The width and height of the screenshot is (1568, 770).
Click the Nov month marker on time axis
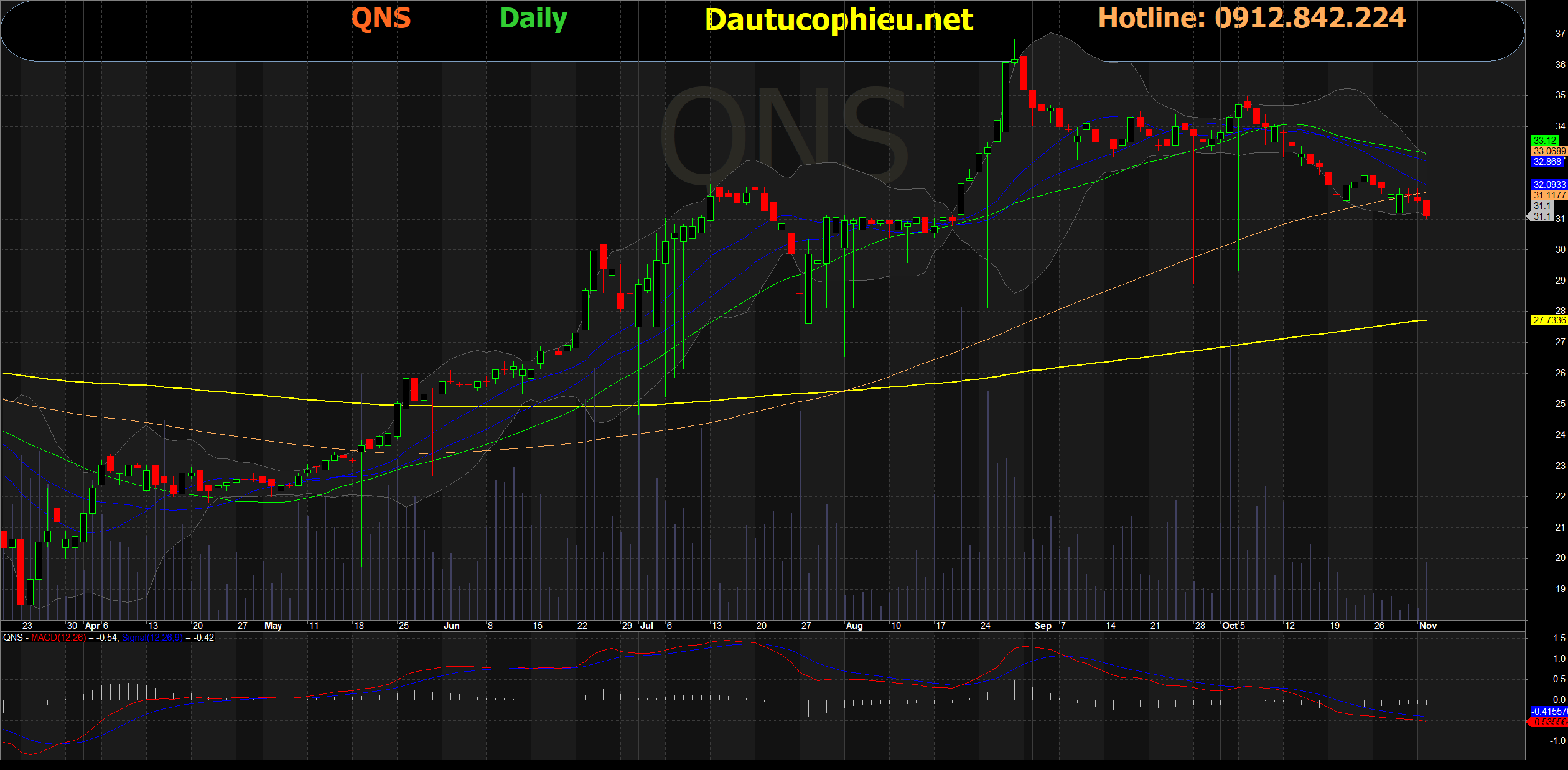pyautogui.click(x=1427, y=626)
